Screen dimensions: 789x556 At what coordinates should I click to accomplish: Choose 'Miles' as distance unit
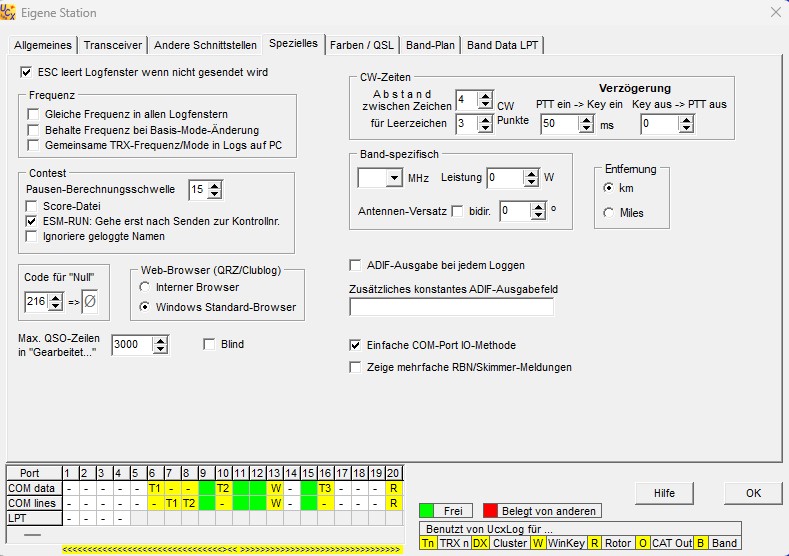pyautogui.click(x=609, y=212)
